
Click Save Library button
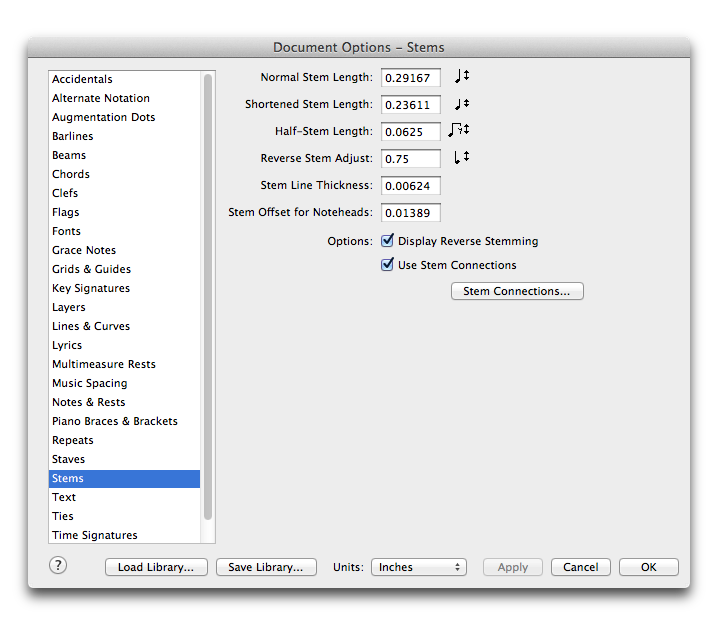pos(266,567)
